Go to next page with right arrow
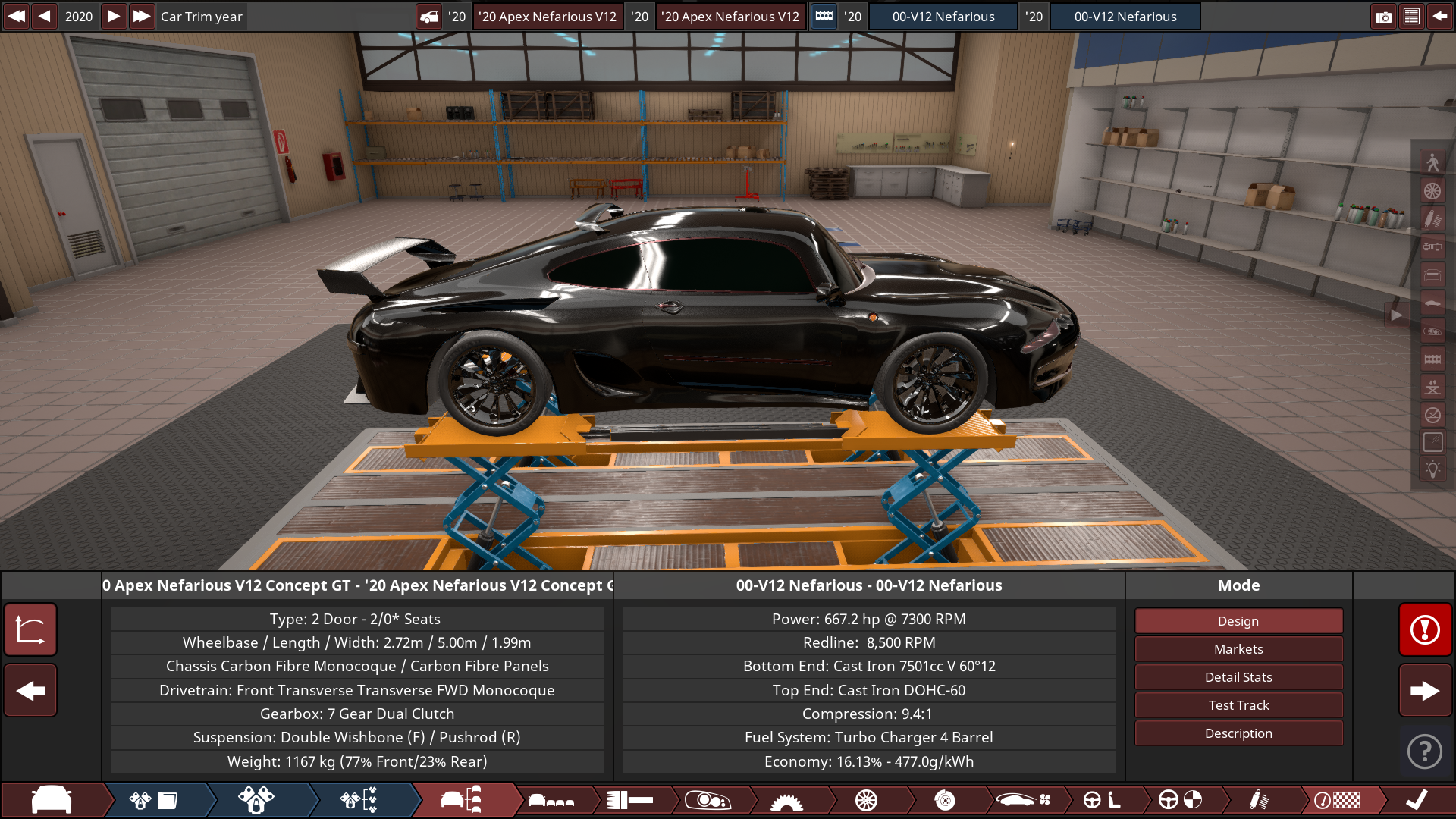 tap(1425, 691)
